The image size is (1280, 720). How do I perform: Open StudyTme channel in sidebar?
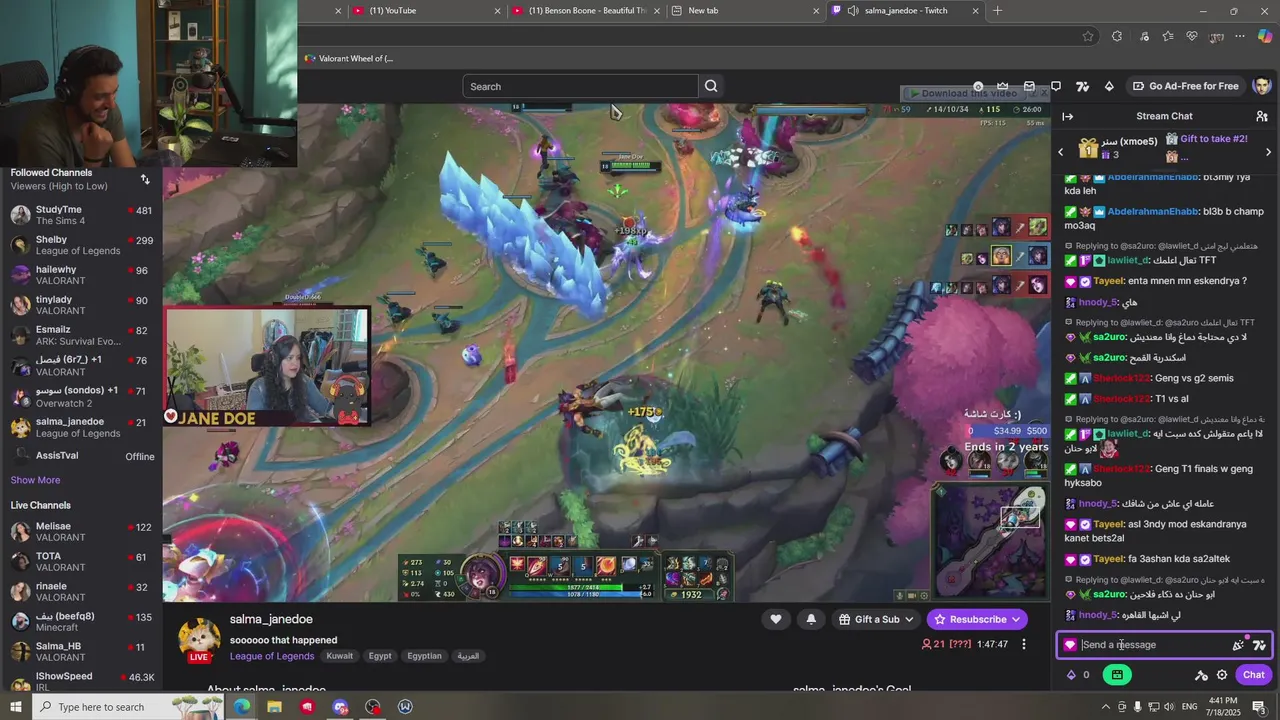point(81,215)
